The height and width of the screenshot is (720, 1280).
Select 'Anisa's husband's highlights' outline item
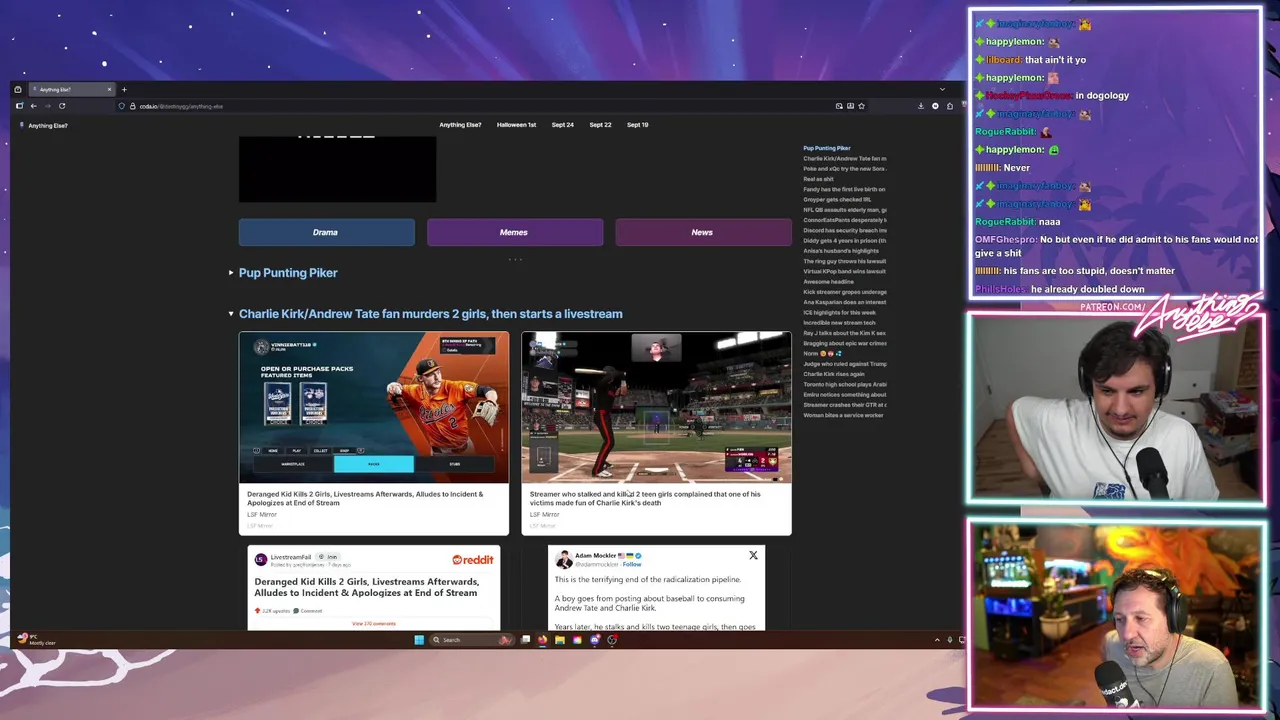[x=841, y=251]
